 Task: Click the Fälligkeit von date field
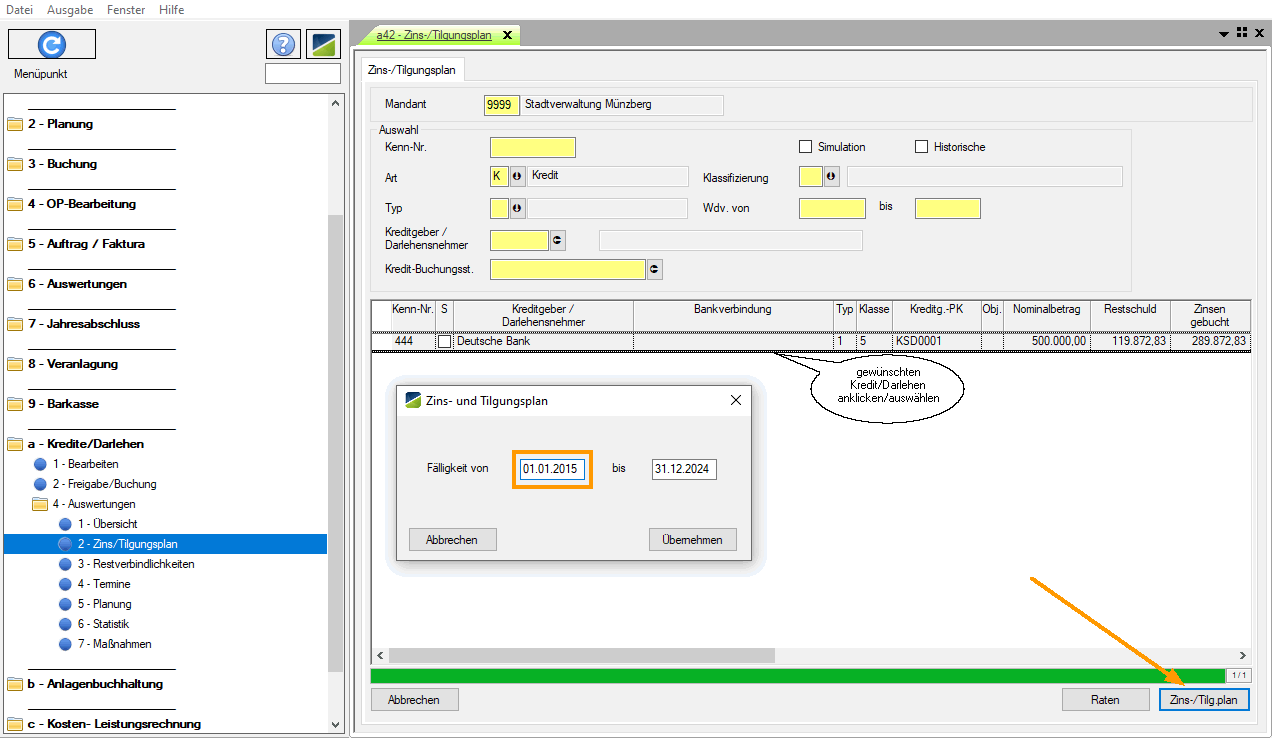coord(552,469)
